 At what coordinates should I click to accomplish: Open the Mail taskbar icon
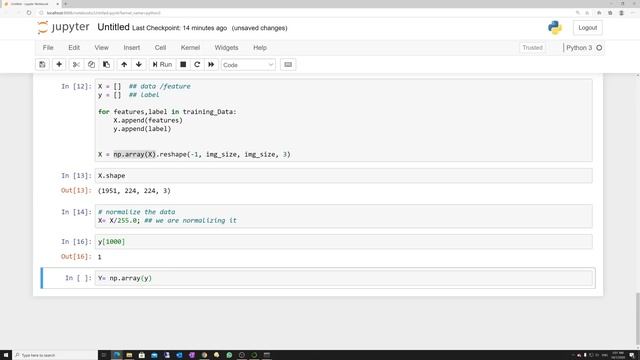pos(154,355)
